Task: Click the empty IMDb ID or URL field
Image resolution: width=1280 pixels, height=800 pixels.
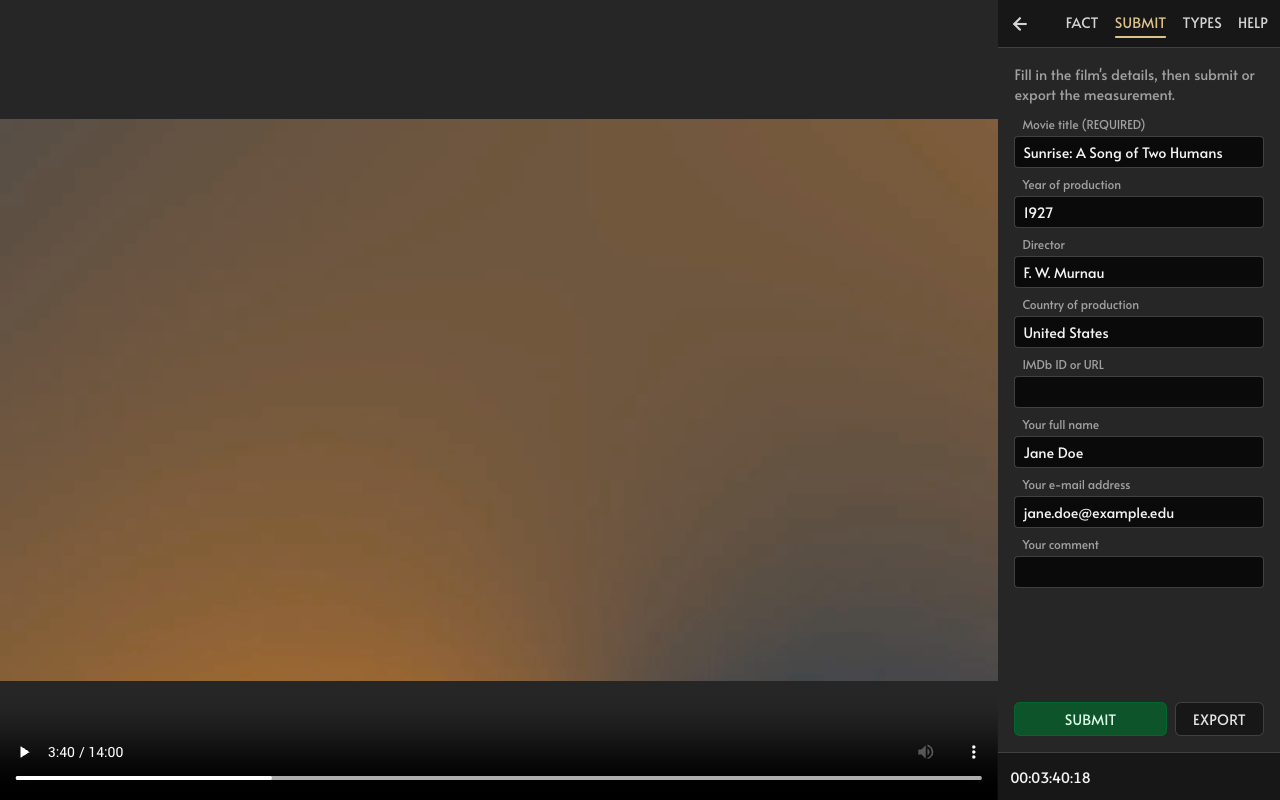Action: [x=1139, y=392]
